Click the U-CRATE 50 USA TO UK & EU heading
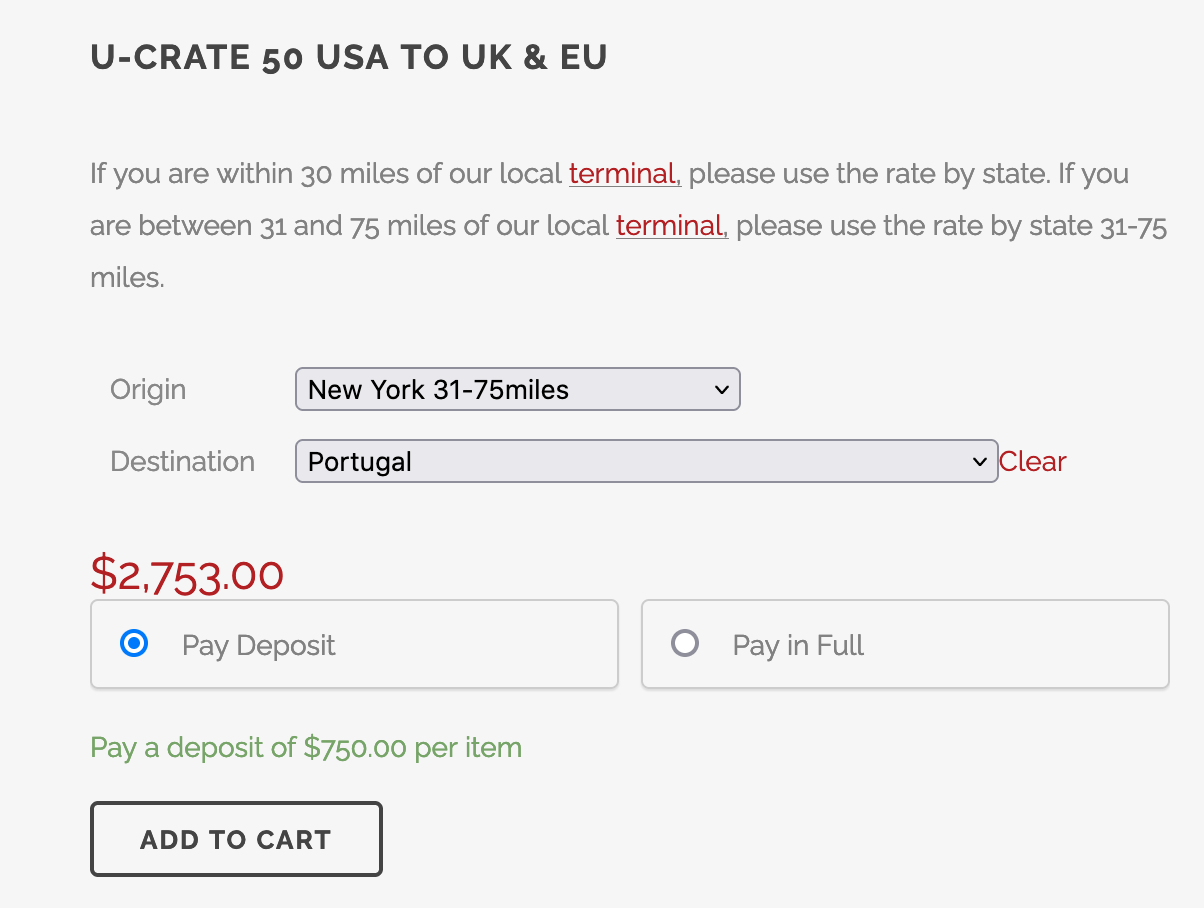 pyautogui.click(x=349, y=58)
